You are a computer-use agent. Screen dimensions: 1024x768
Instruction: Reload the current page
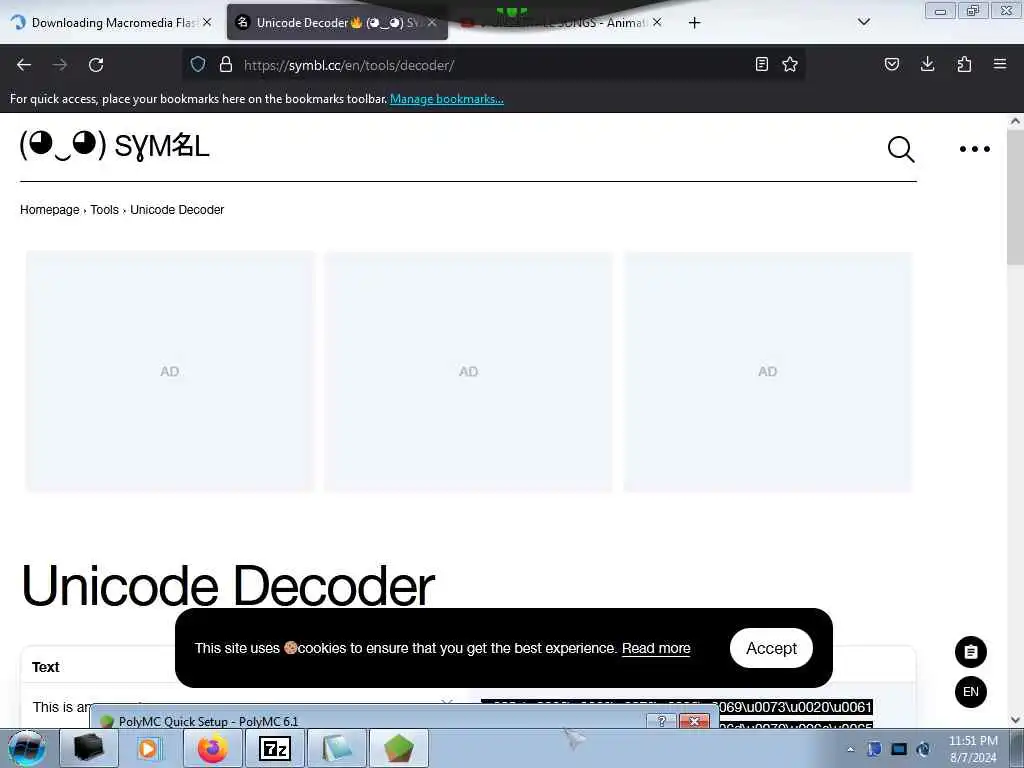tap(96, 65)
